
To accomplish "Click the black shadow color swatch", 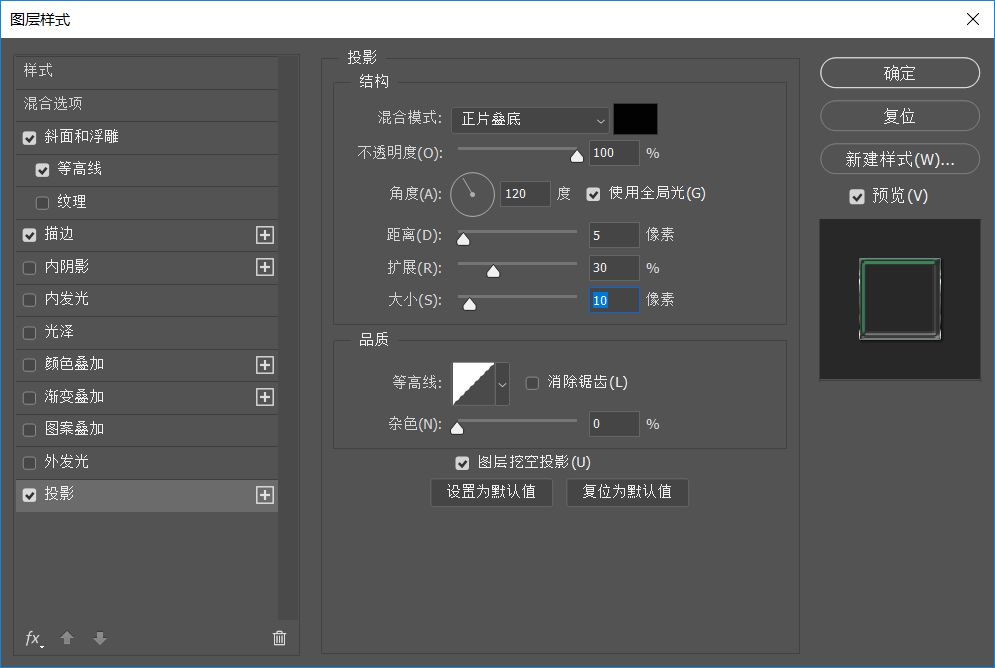I will pyautogui.click(x=635, y=119).
